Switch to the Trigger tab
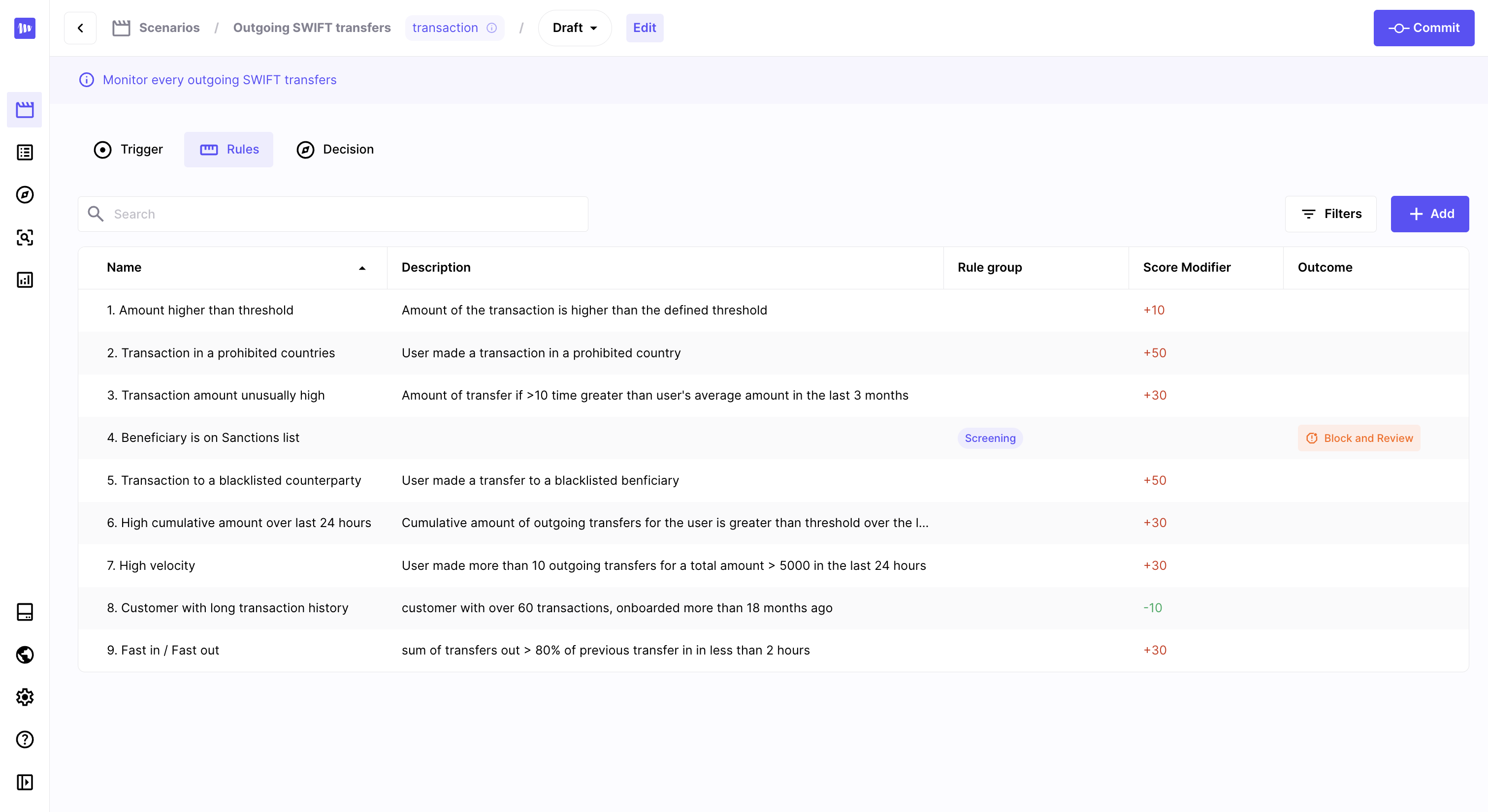Image resolution: width=1488 pixels, height=812 pixels. [x=128, y=150]
